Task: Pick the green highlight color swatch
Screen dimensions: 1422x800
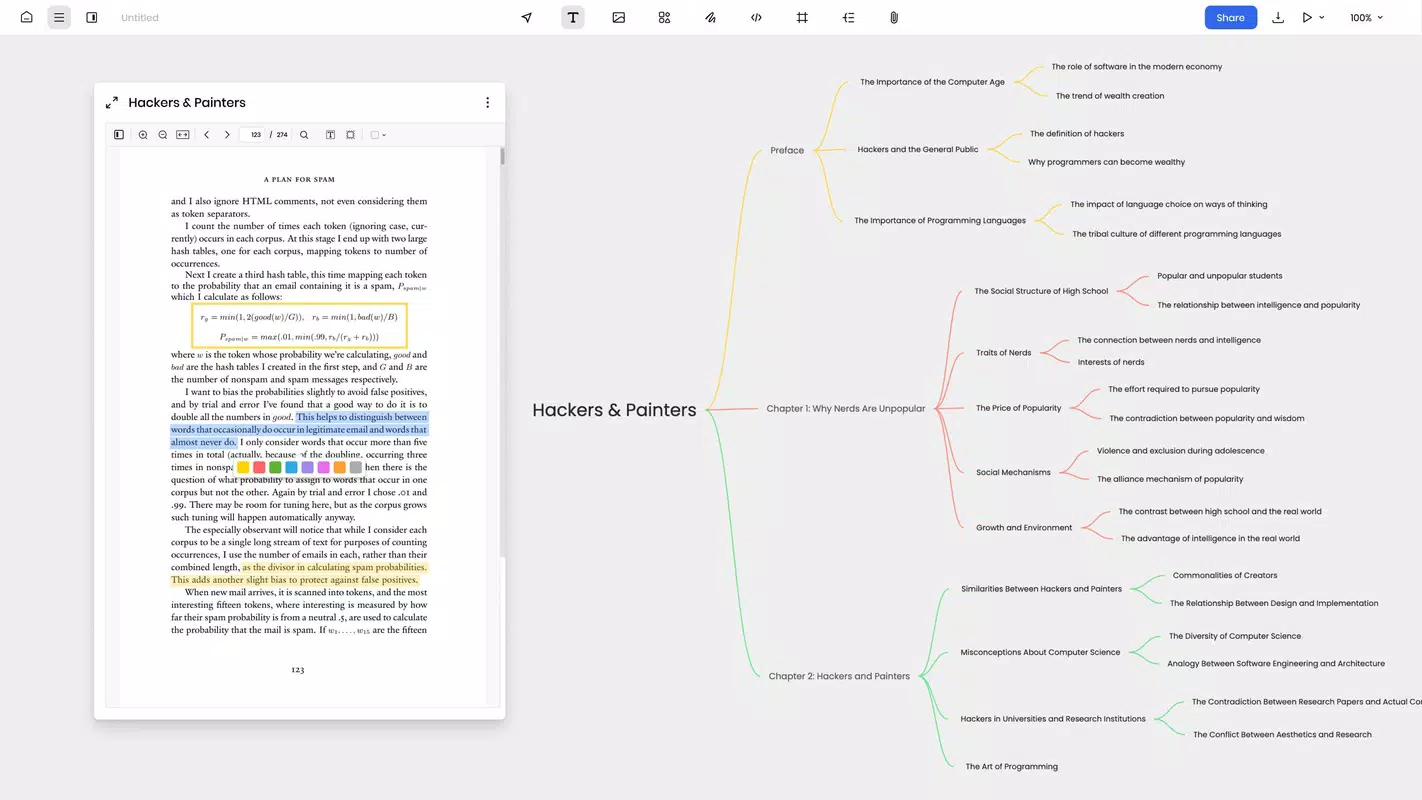Action: [275, 467]
